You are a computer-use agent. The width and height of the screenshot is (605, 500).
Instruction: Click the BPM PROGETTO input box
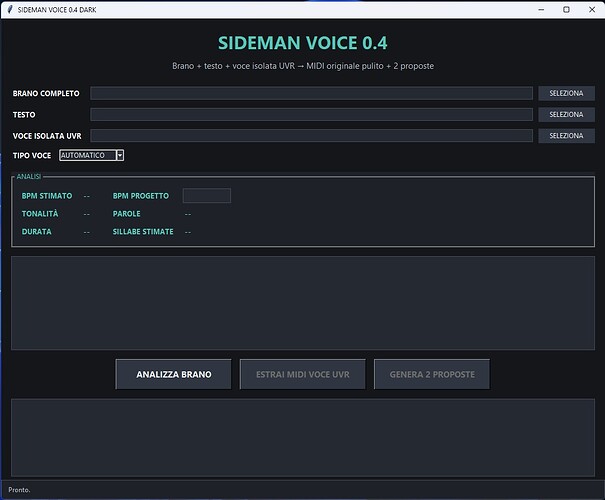207,196
